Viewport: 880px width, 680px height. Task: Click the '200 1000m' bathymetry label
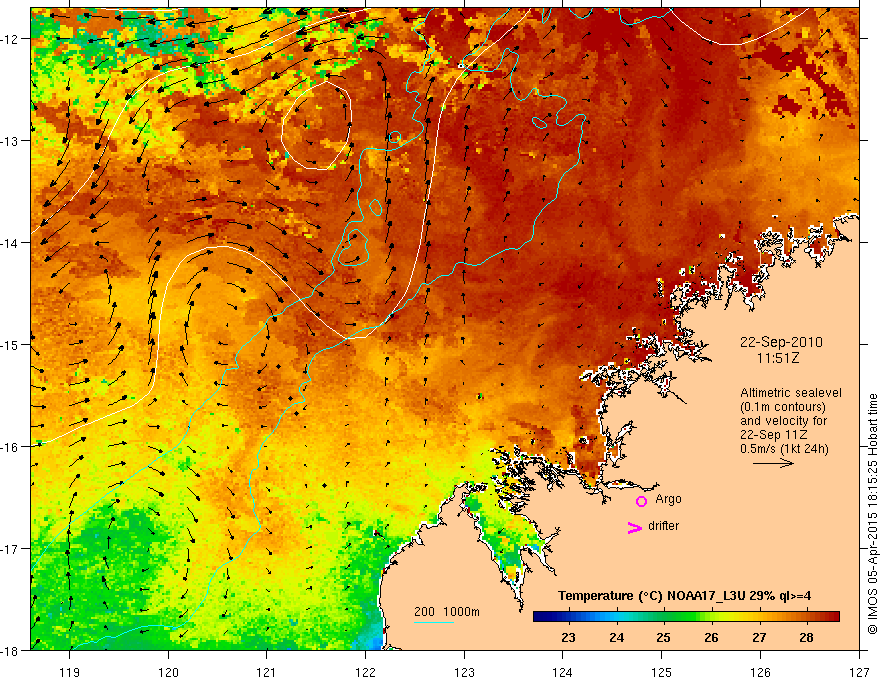coord(447,612)
